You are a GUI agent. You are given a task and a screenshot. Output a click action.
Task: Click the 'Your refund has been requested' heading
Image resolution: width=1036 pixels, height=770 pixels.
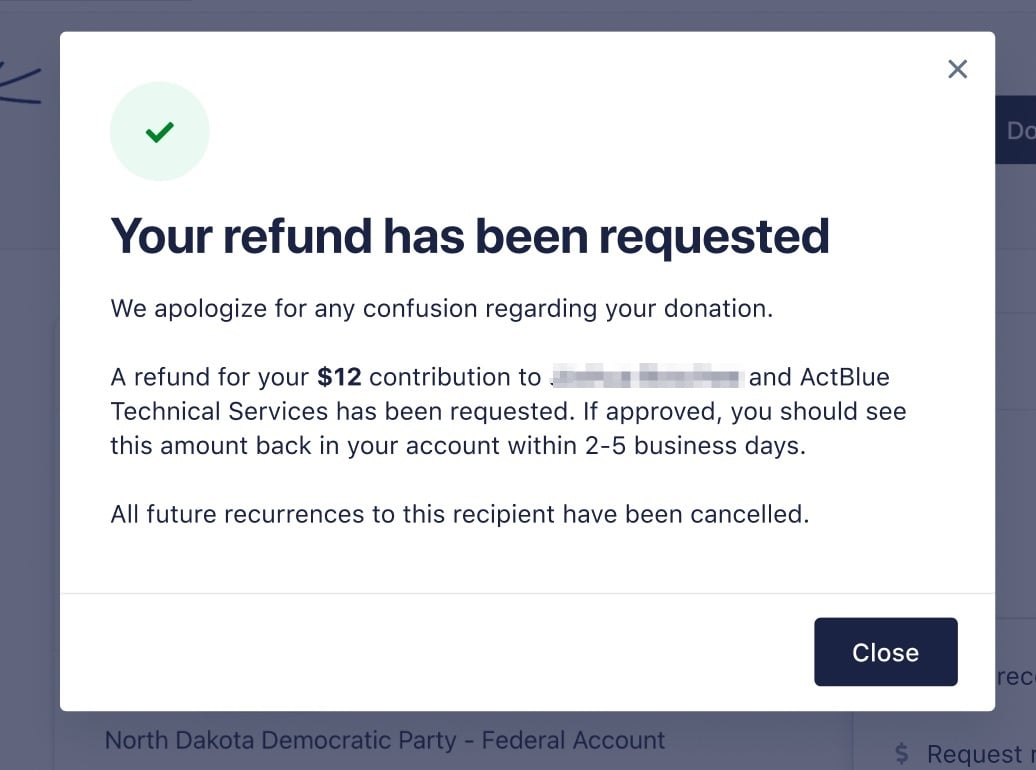click(x=469, y=236)
